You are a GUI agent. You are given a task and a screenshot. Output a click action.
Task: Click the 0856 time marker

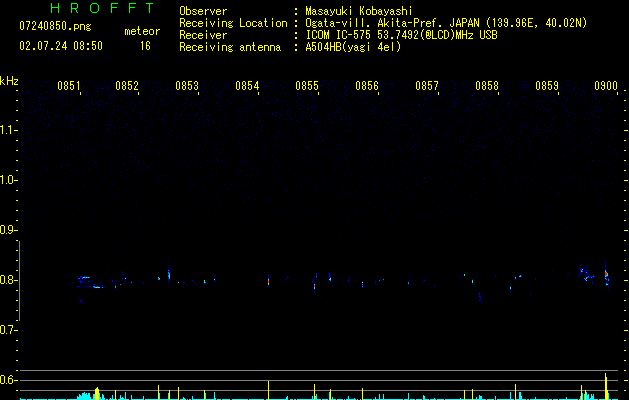[x=367, y=86]
